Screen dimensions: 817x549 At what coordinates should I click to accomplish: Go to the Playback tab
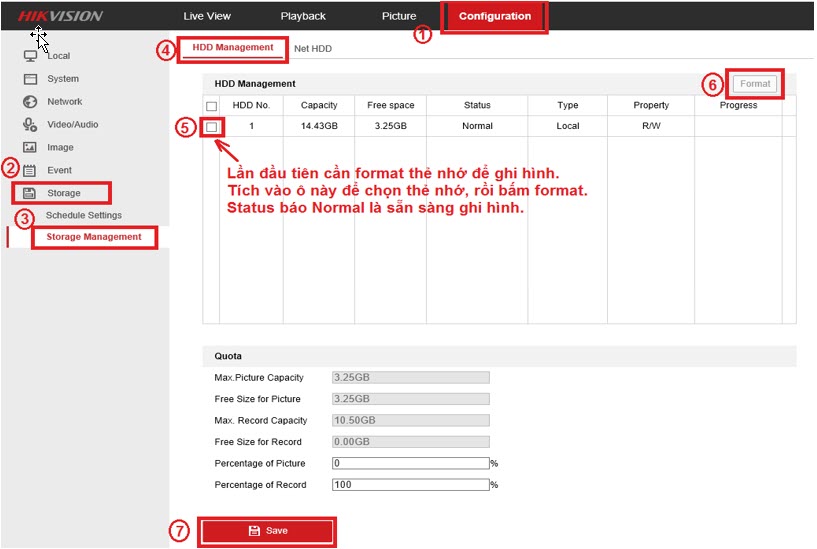(303, 17)
